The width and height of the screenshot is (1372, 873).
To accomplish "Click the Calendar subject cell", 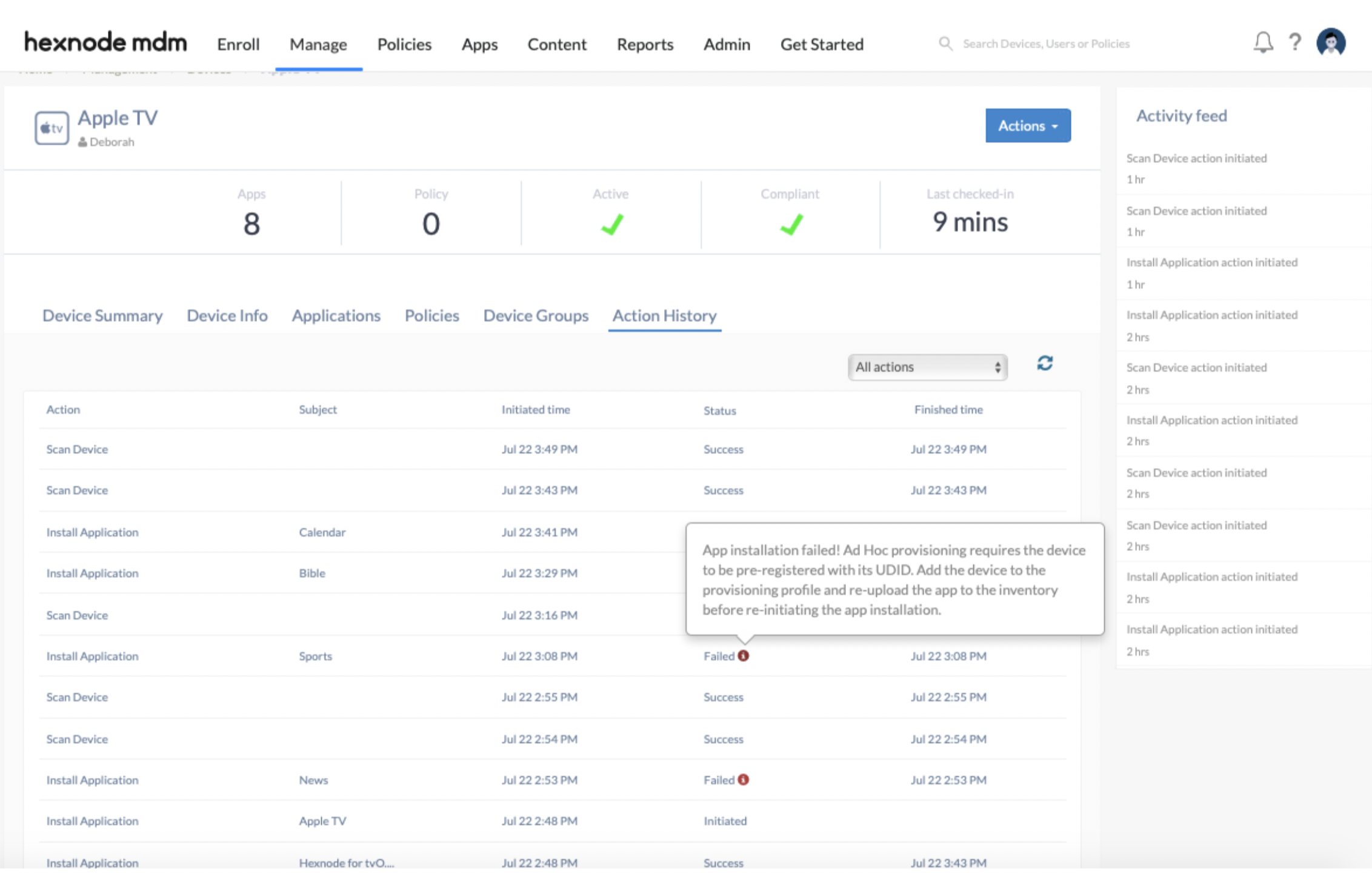I will 322,532.
